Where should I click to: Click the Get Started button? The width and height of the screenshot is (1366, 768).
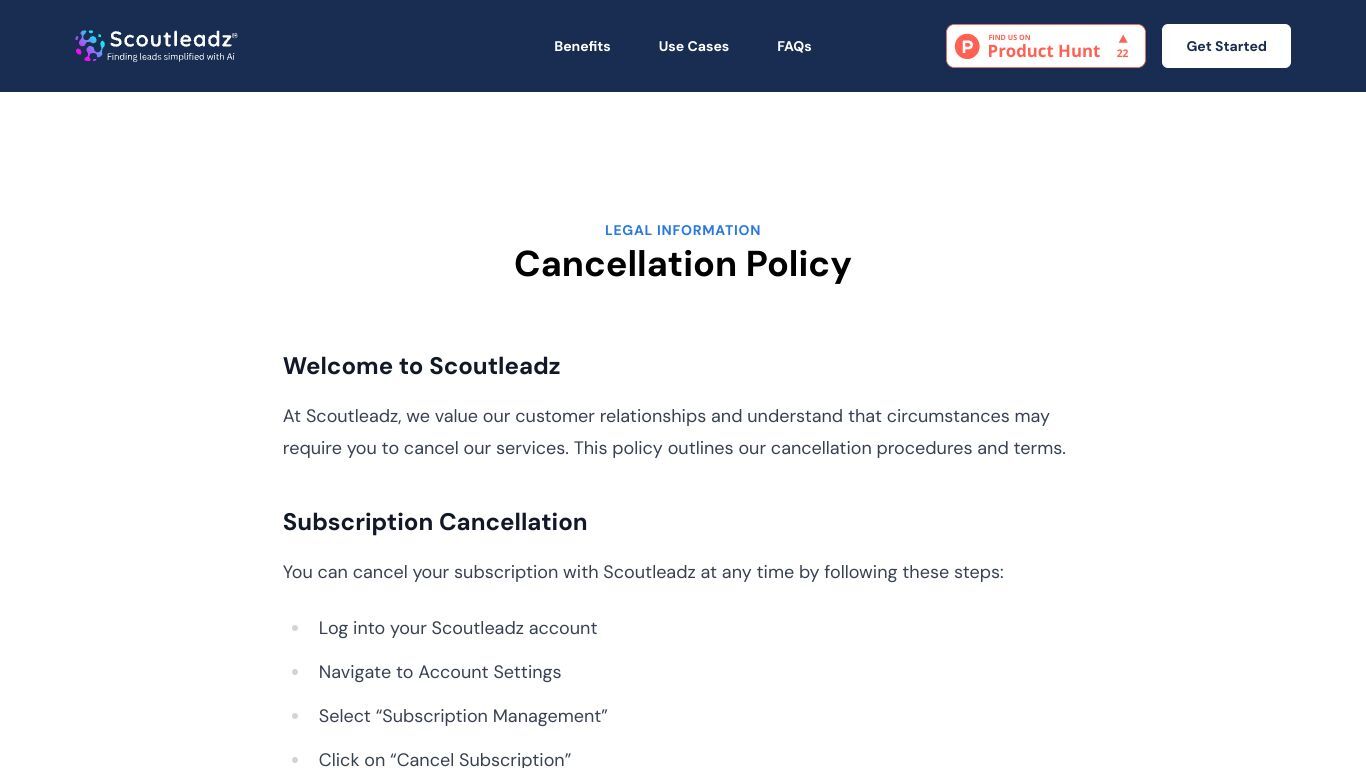tap(1226, 46)
